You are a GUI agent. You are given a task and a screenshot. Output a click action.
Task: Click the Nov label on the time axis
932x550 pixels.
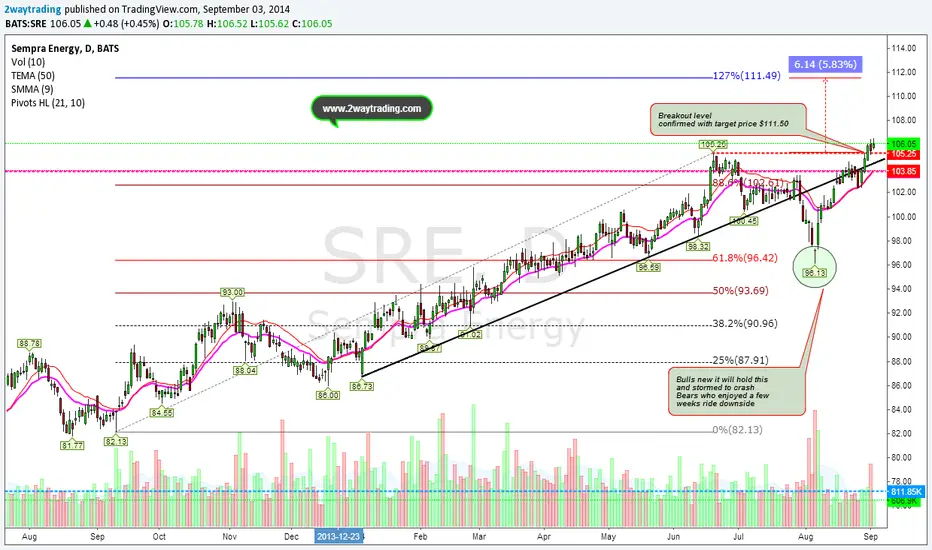(229, 536)
